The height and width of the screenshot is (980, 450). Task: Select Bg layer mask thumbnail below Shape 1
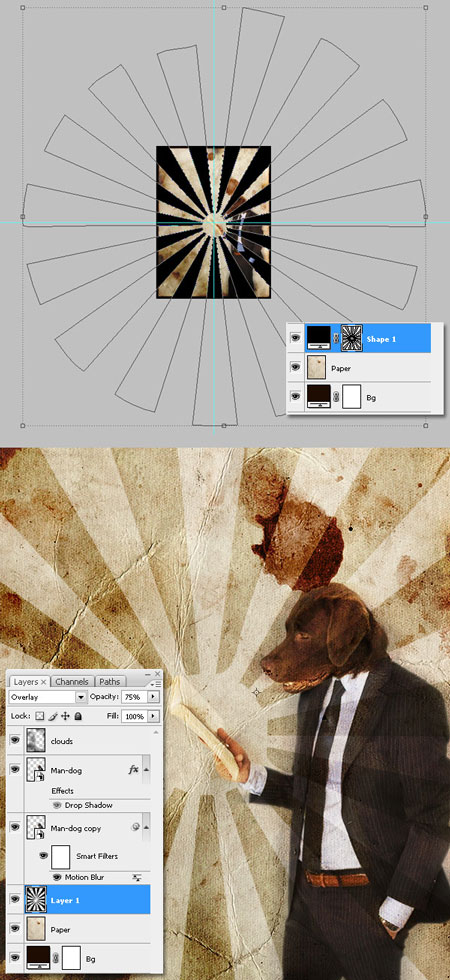point(351,398)
